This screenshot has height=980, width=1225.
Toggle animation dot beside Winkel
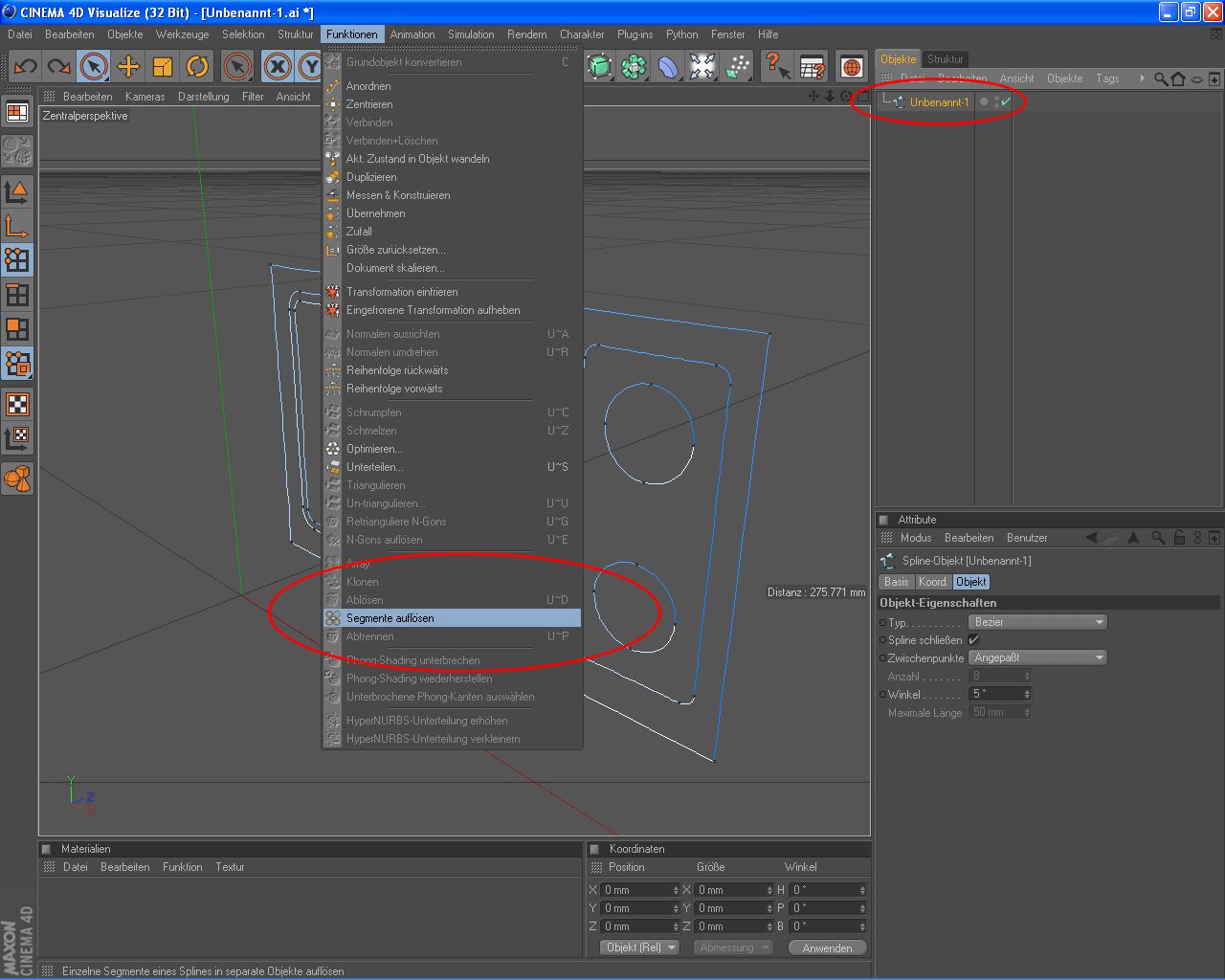[x=882, y=694]
